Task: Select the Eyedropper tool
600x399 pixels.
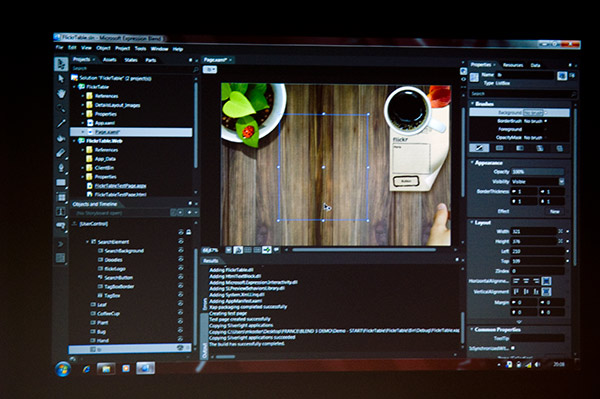Action: (x=61, y=123)
